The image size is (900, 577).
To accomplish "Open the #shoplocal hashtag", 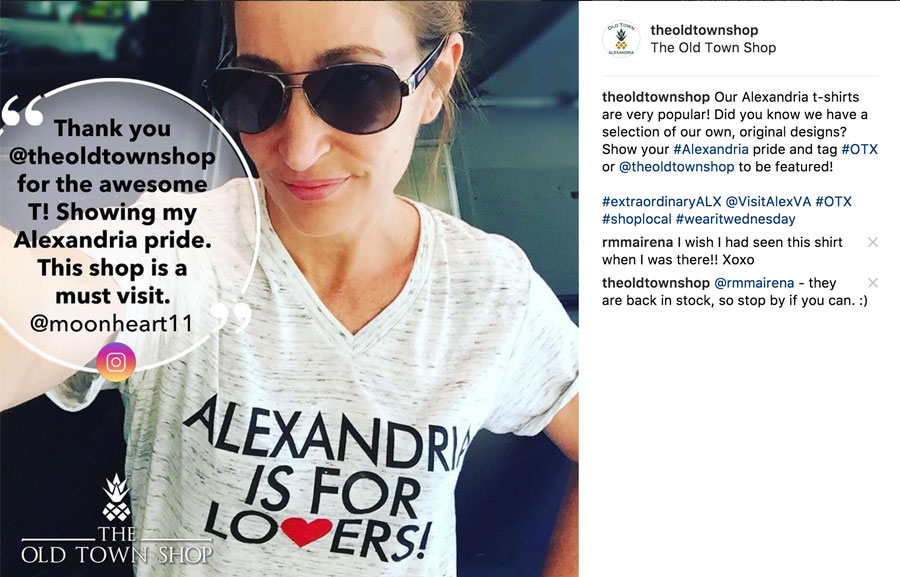I will (x=637, y=219).
